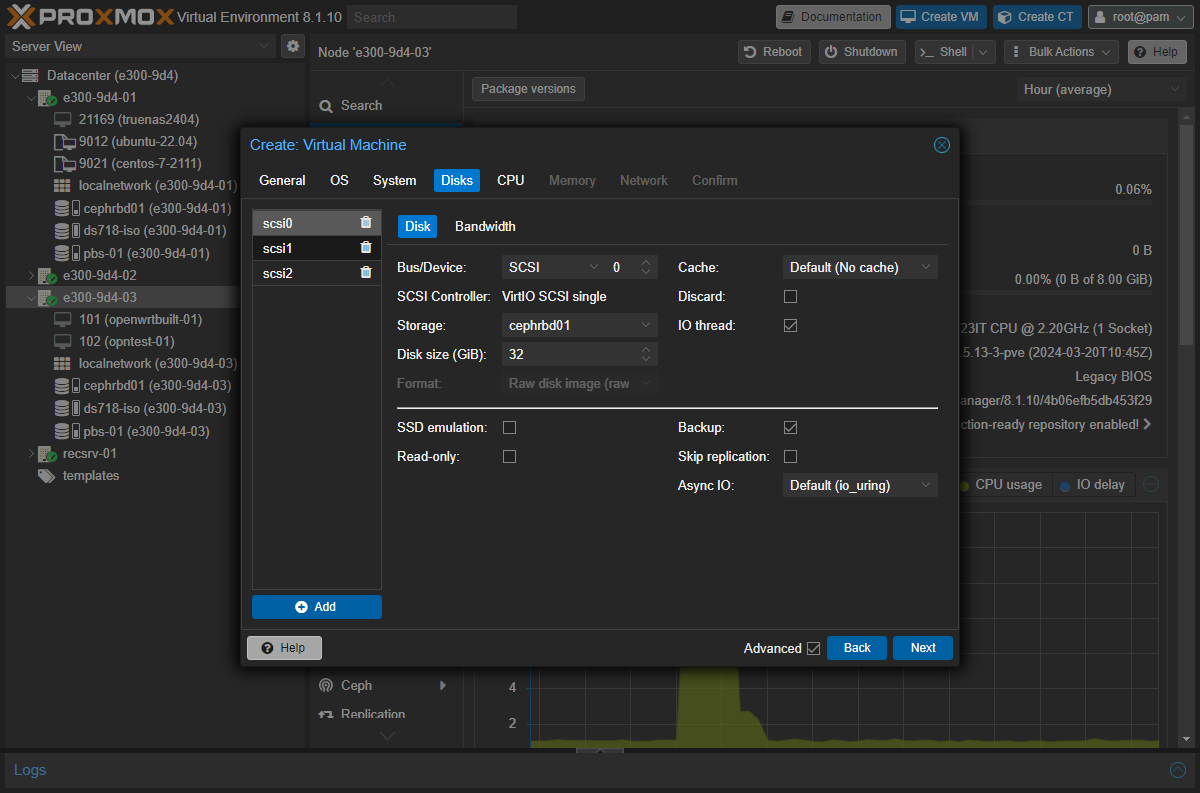Expand the e300-9d4-02 tree node
This screenshot has height=793, width=1200.
coord(31,275)
